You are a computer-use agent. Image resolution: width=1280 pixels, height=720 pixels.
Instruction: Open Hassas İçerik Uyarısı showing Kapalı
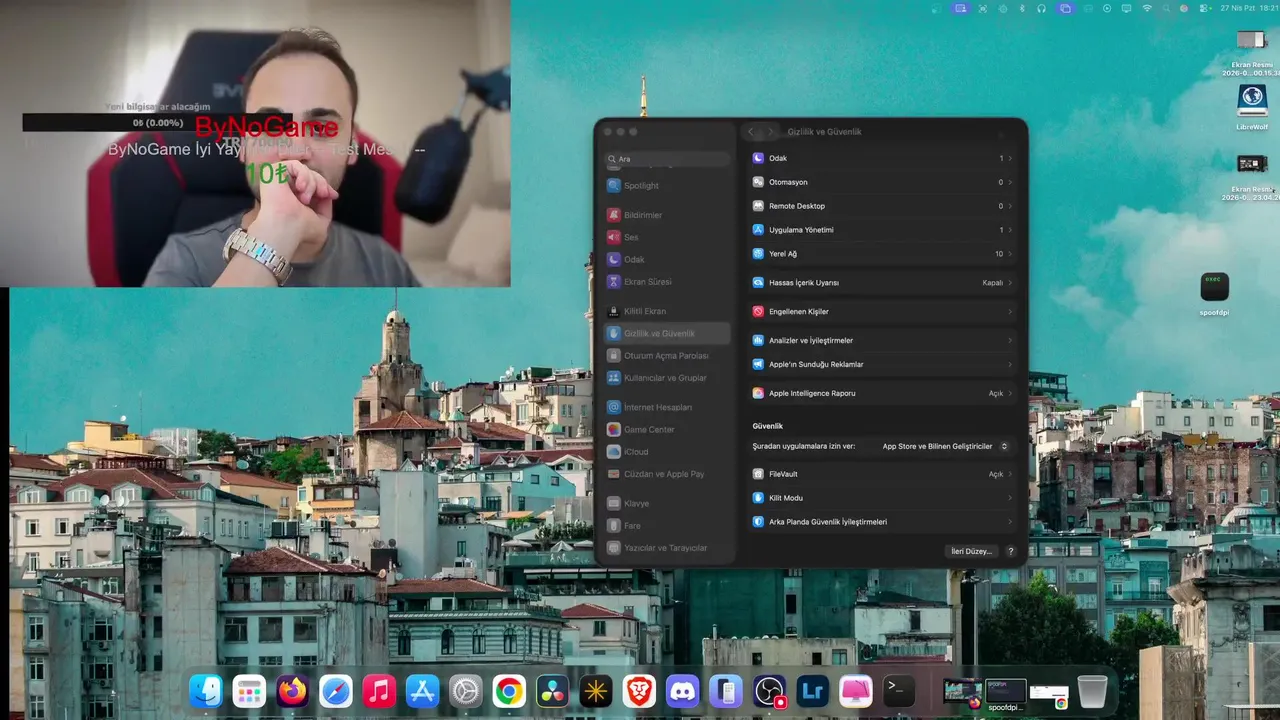pos(882,283)
